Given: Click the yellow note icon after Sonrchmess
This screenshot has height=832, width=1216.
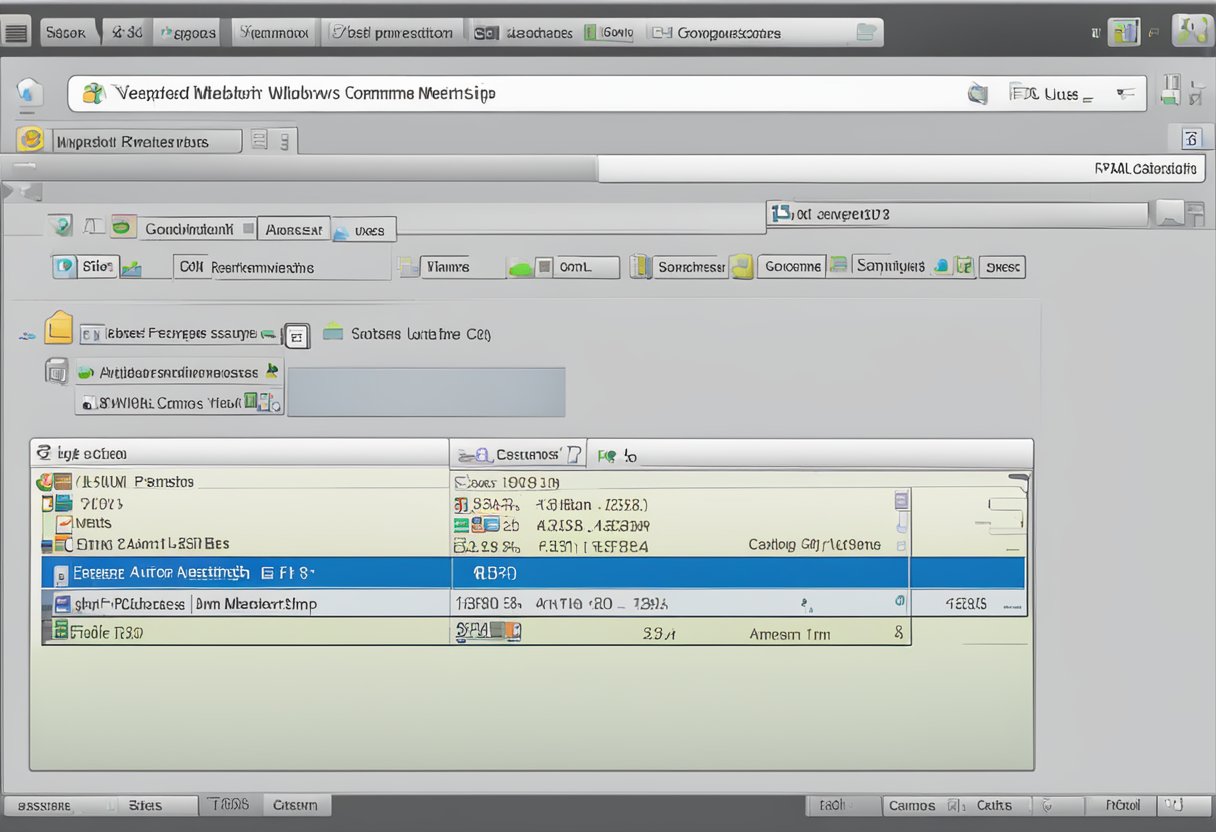Looking at the screenshot, I should 740,266.
